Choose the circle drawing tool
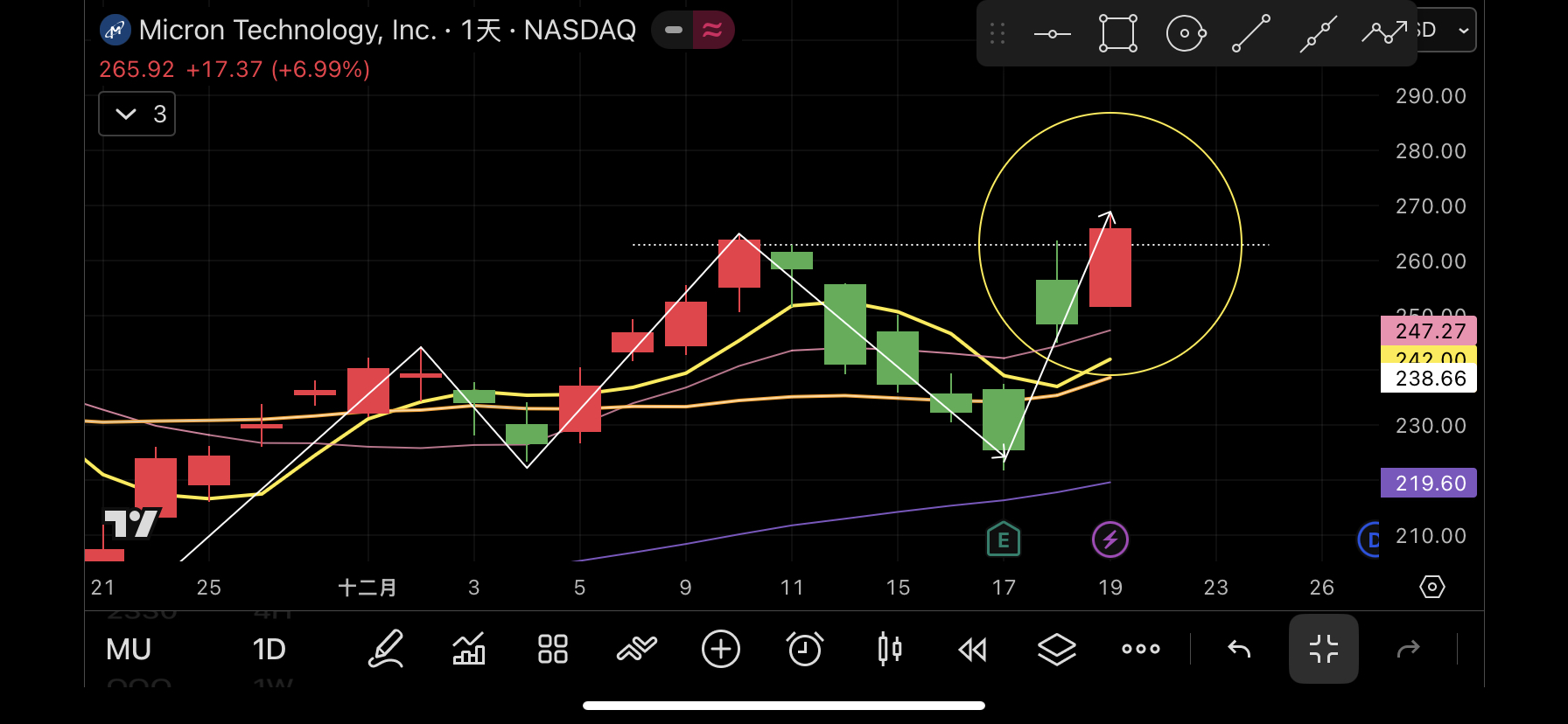This screenshot has height=724, width=1568. pos(1186,34)
